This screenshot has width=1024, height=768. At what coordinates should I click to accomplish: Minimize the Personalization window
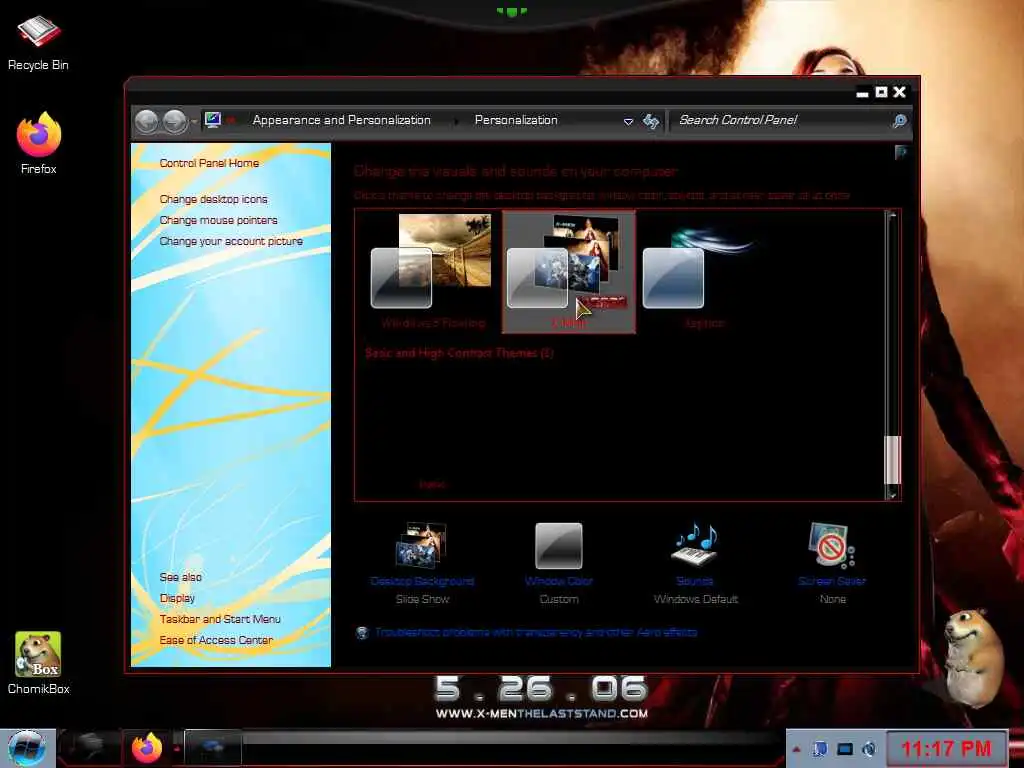pos(862,93)
